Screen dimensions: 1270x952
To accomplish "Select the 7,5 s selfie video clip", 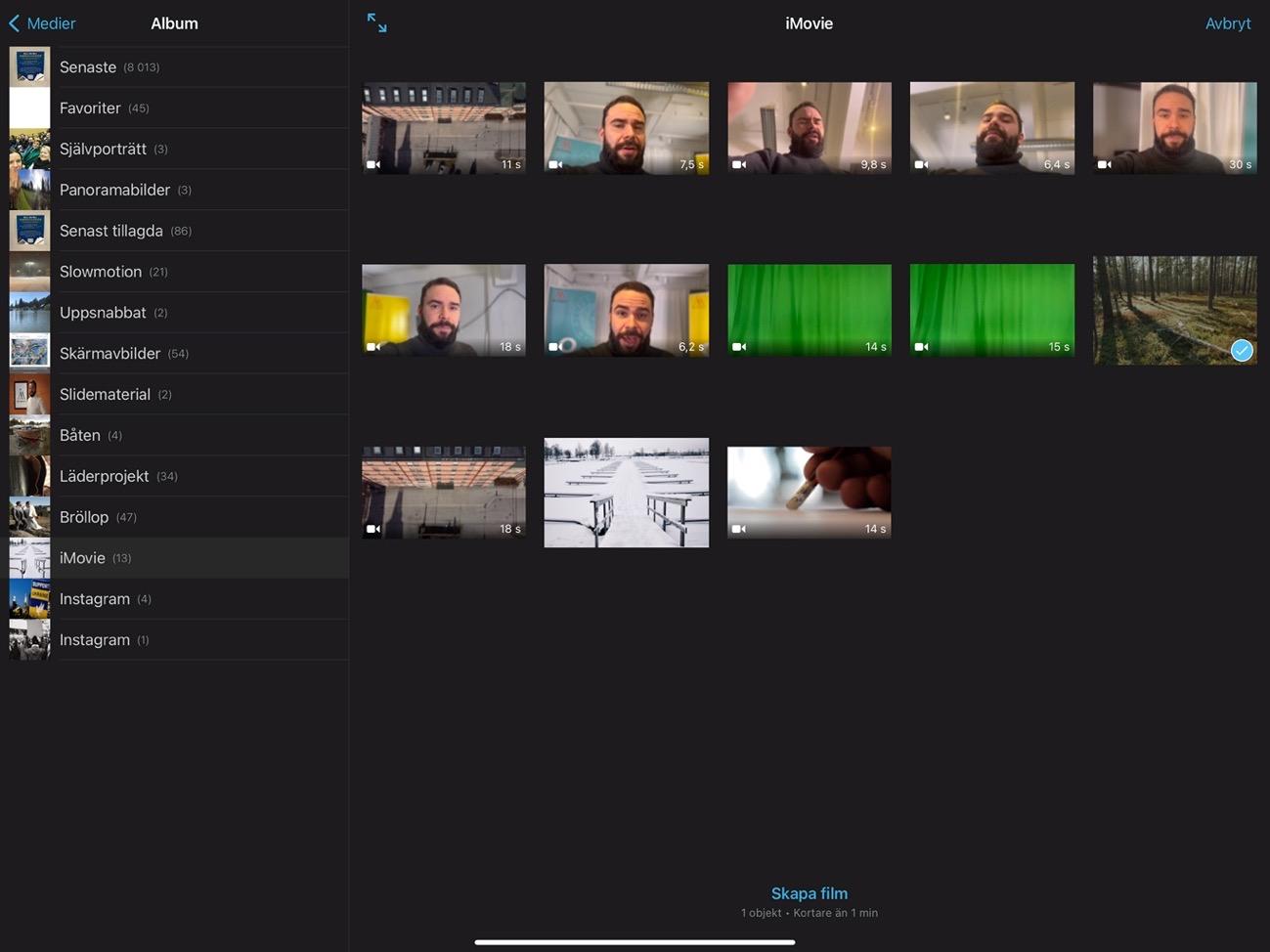I will point(627,128).
